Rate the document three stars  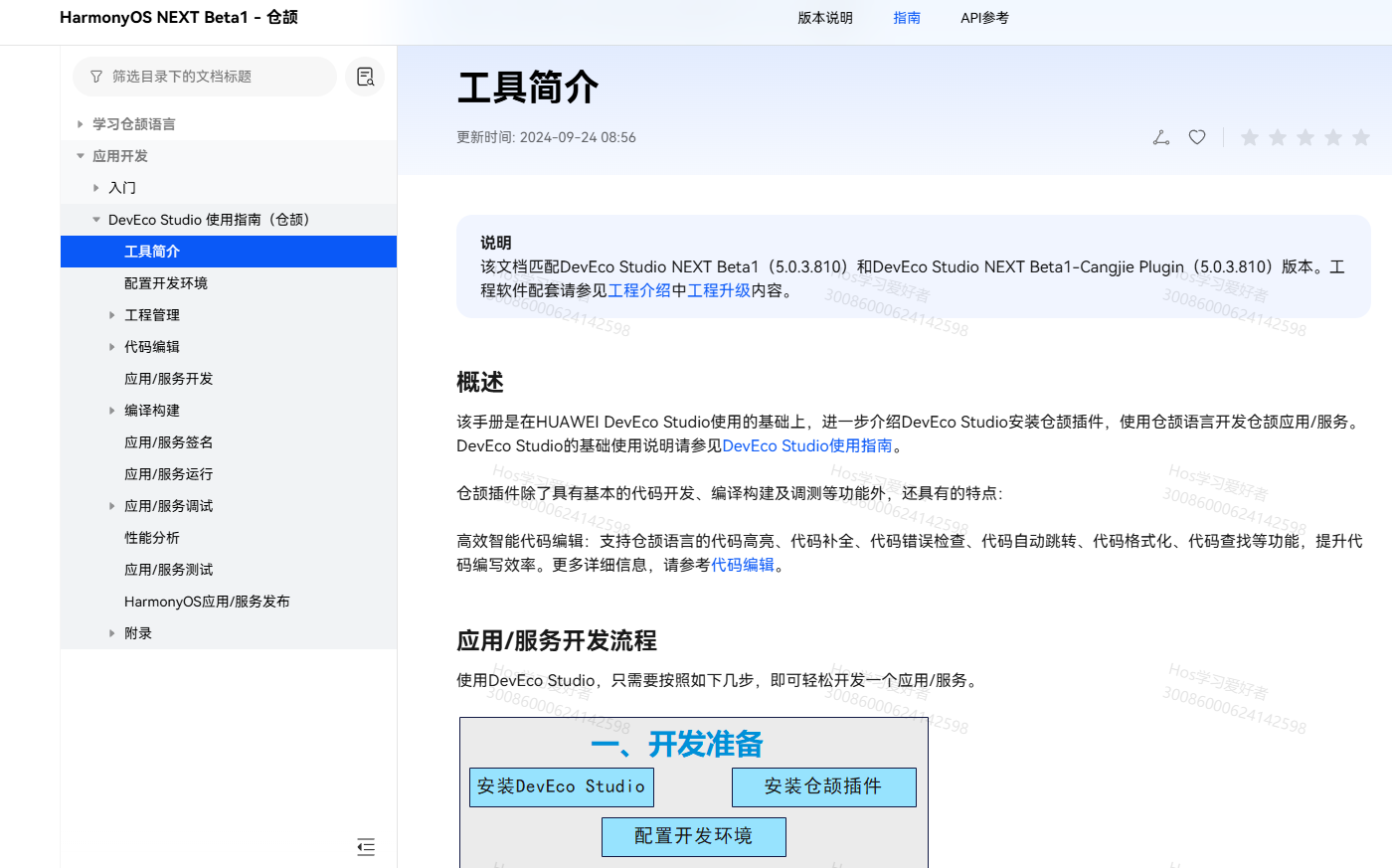click(x=1305, y=137)
